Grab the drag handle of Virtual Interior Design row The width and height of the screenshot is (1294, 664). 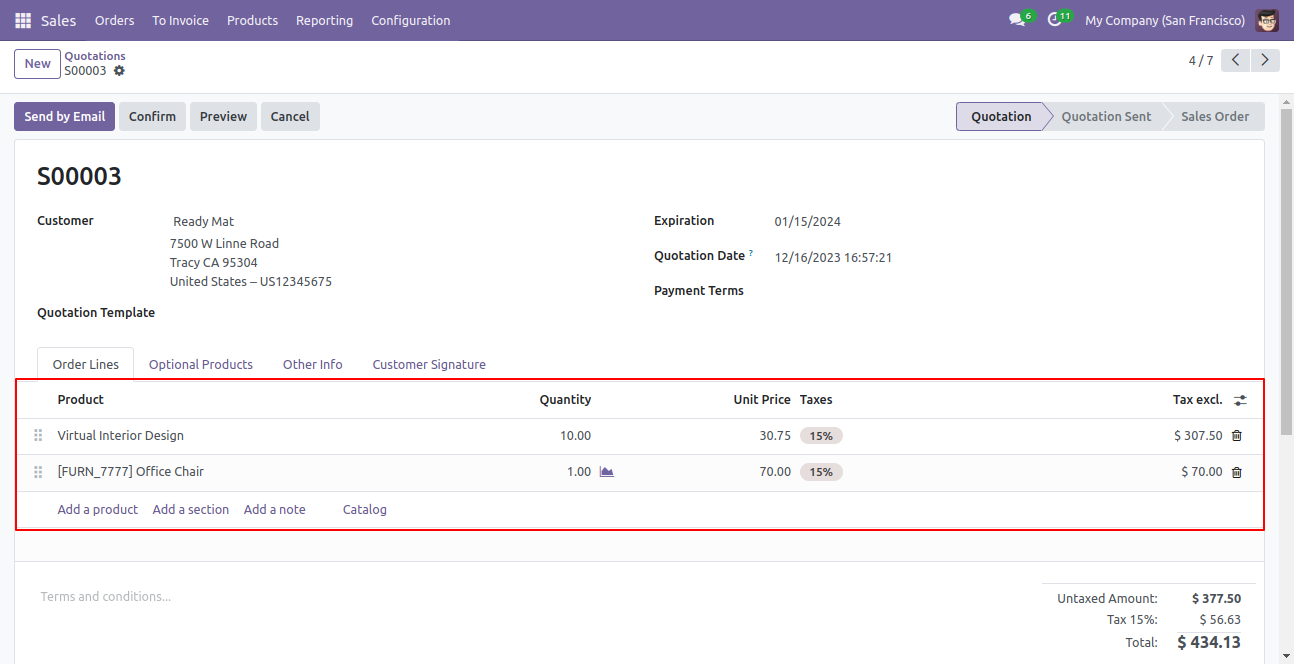coord(38,436)
